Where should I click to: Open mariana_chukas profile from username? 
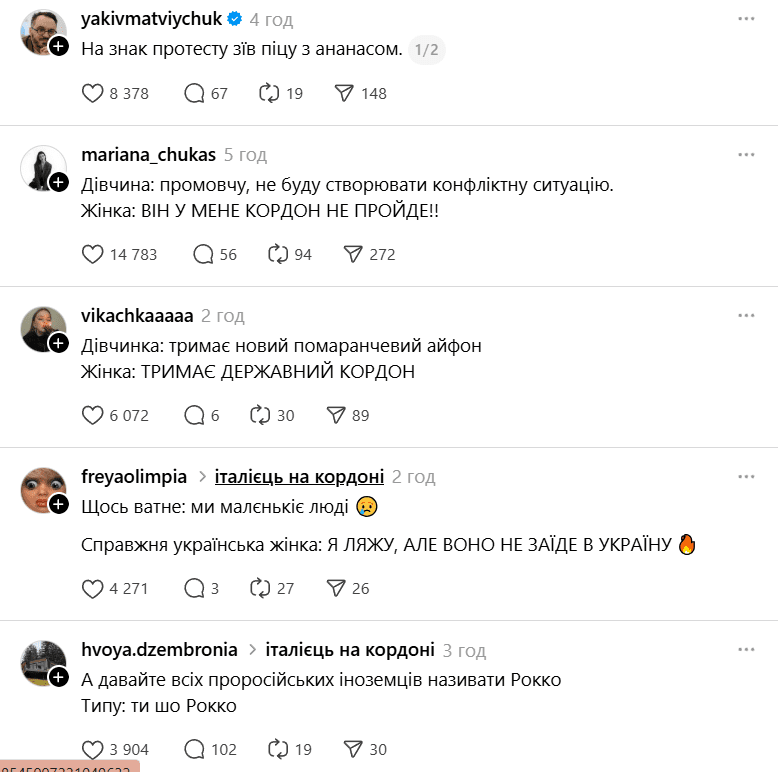click(148, 155)
